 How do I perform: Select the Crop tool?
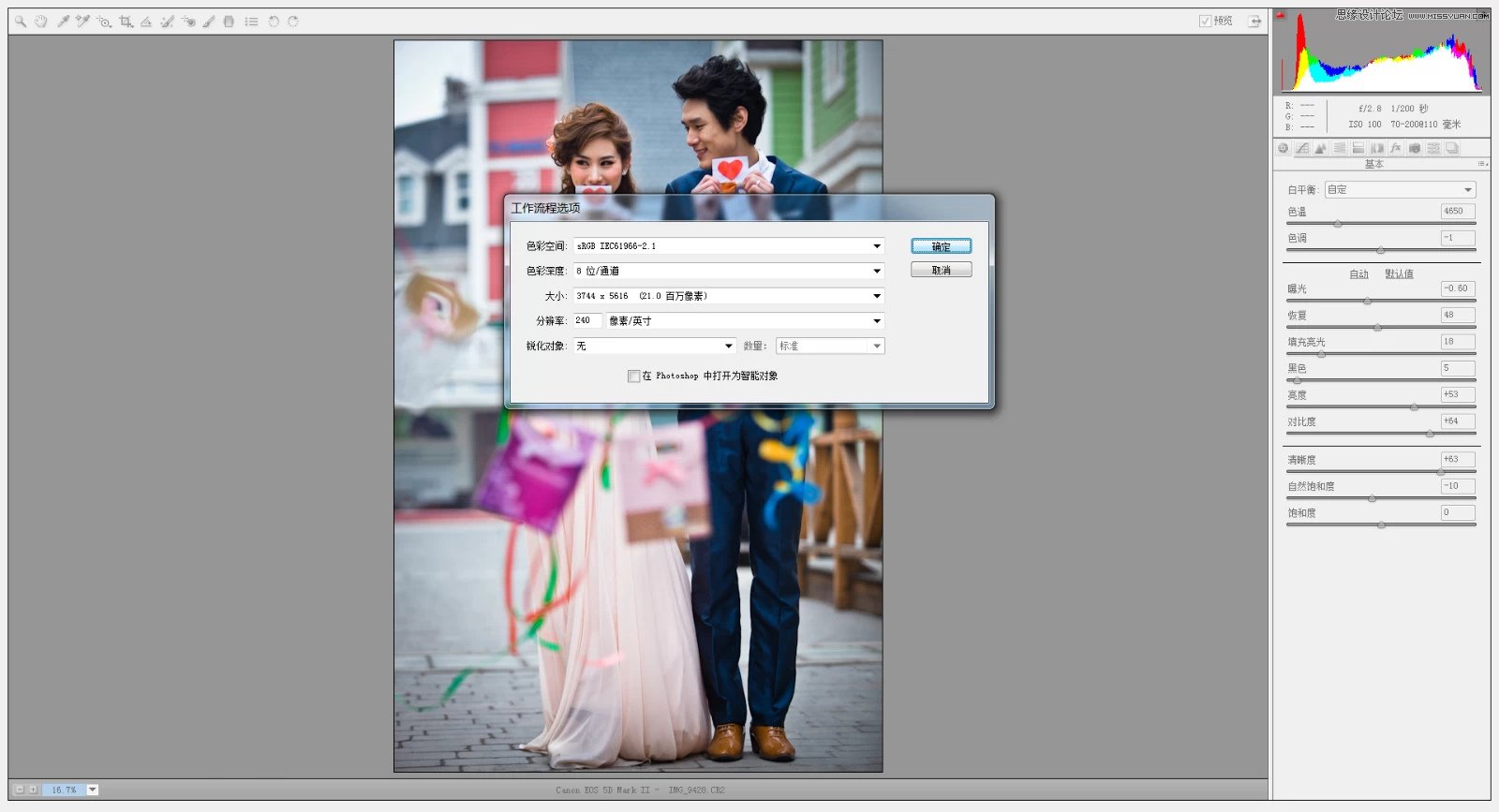(x=126, y=21)
